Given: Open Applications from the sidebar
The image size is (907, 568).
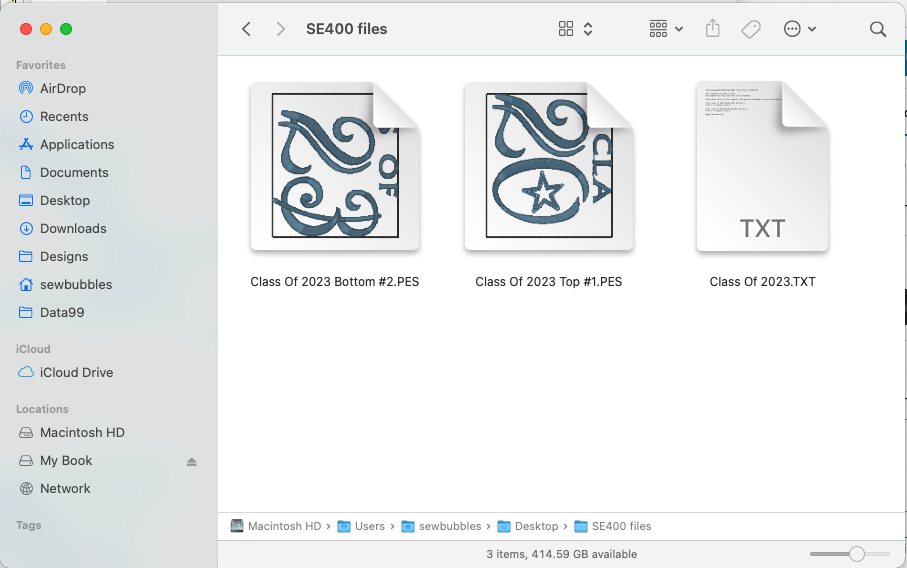Looking at the screenshot, I should 76,144.
